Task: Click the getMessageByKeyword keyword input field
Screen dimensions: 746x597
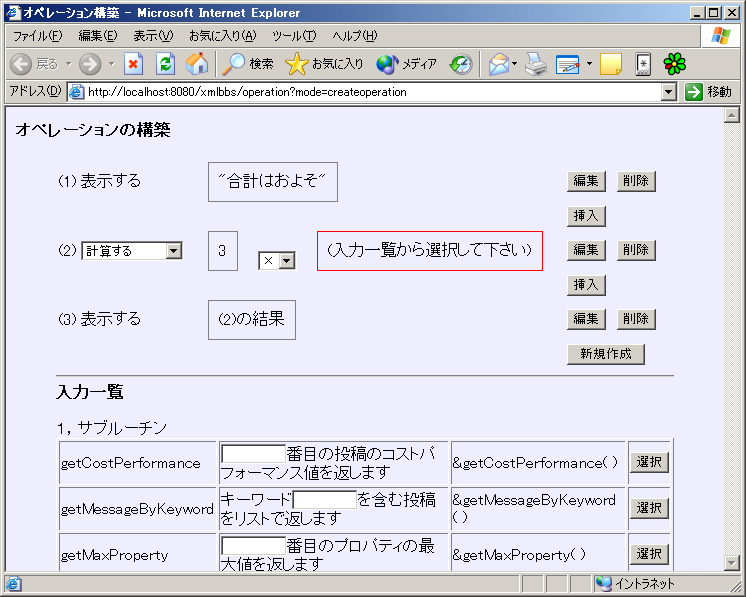Action: (x=324, y=500)
